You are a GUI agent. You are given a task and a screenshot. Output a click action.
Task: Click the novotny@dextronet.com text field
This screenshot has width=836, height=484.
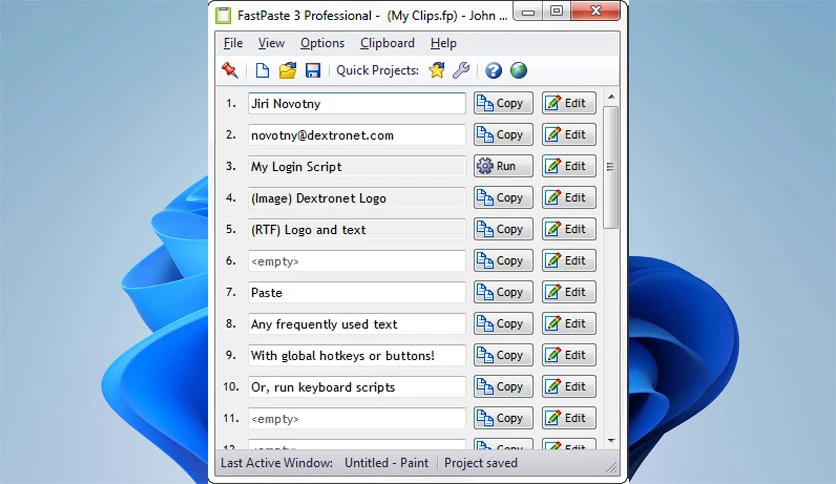tap(357, 135)
